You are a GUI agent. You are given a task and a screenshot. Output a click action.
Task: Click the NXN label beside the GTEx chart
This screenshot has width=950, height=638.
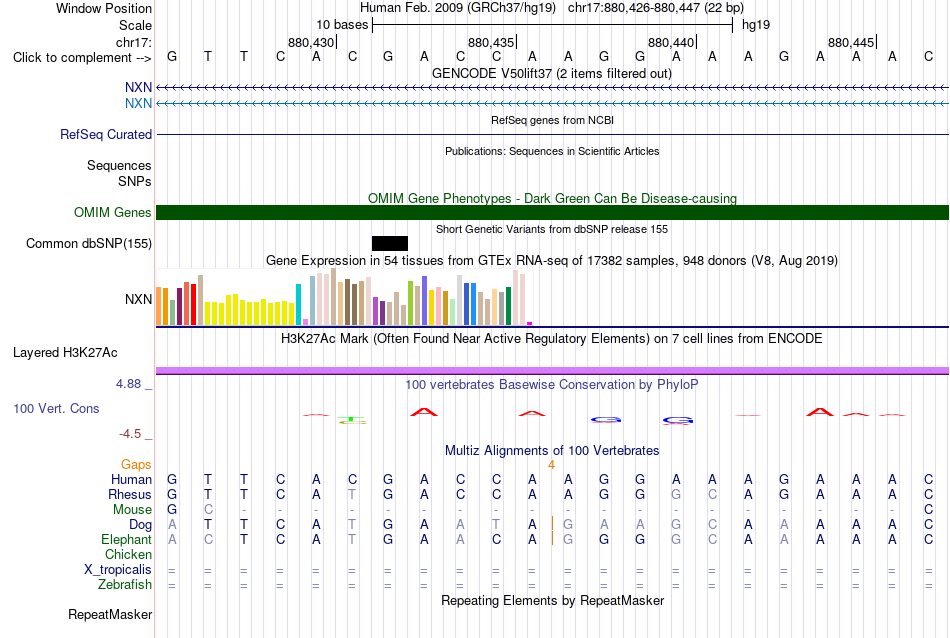(x=138, y=299)
